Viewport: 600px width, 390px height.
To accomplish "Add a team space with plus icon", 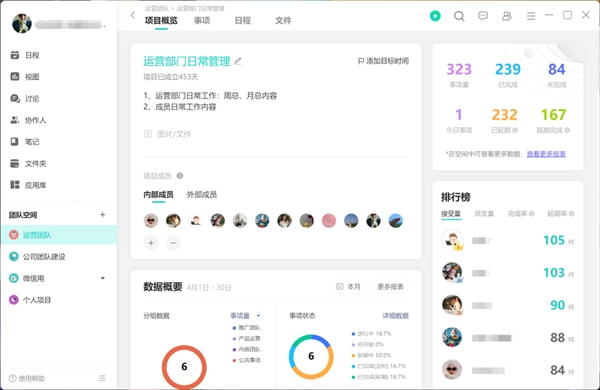I will pos(103,215).
